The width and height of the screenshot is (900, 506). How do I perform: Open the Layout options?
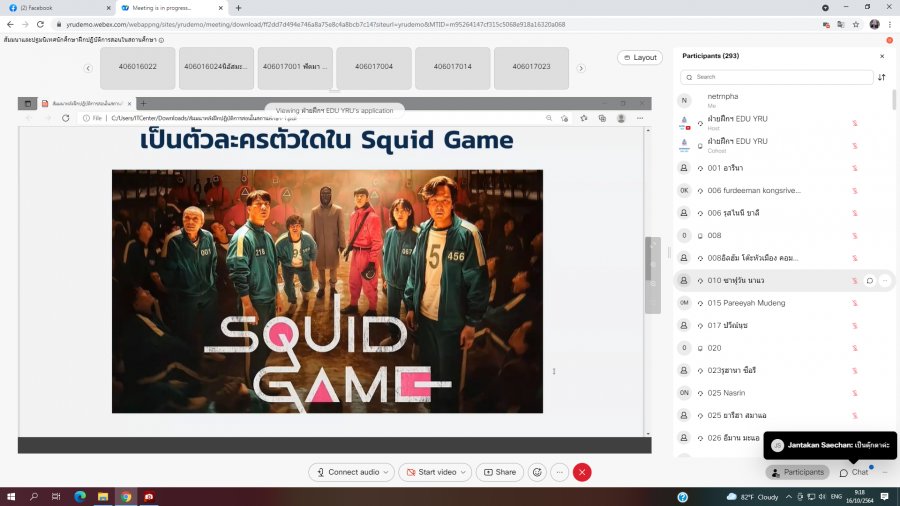tap(639, 57)
